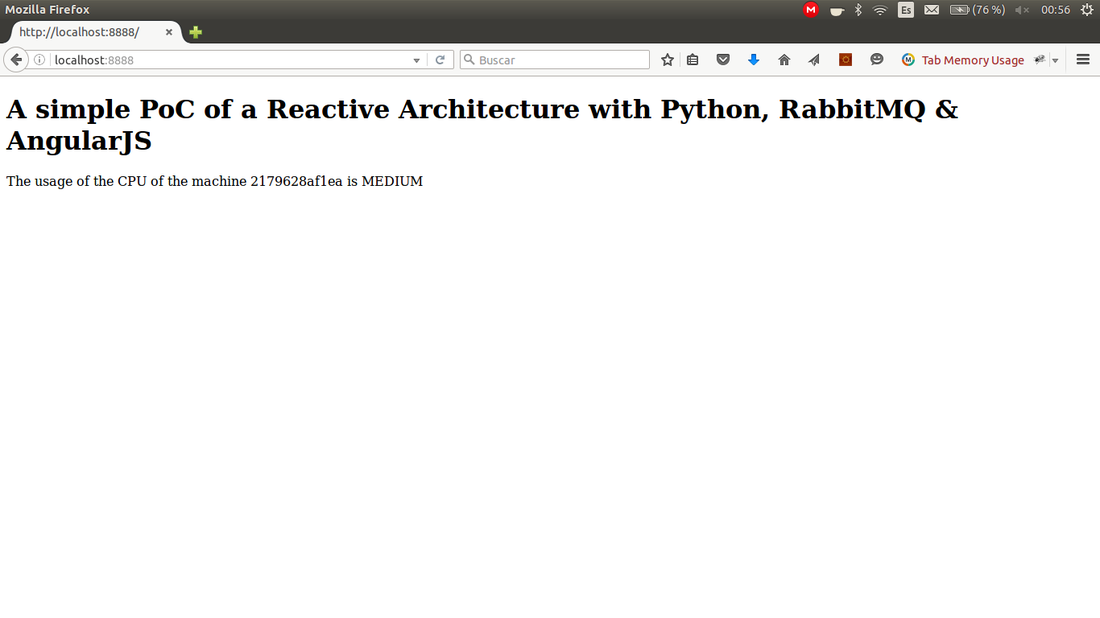1100x618 pixels.
Task: Click the brown Ubuntu square toolbar icon
Action: pos(845,60)
